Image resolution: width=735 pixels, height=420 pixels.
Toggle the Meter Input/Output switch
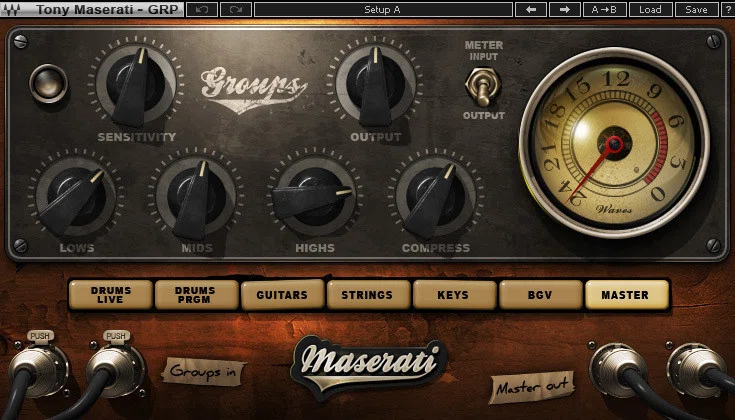[483, 86]
